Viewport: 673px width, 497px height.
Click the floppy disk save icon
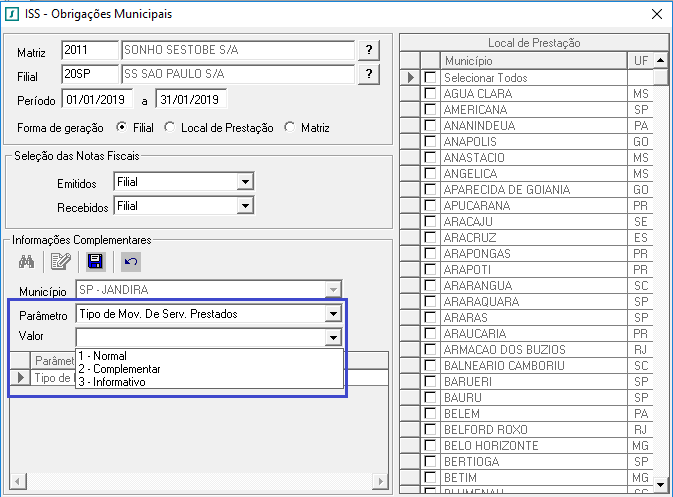pos(96,262)
